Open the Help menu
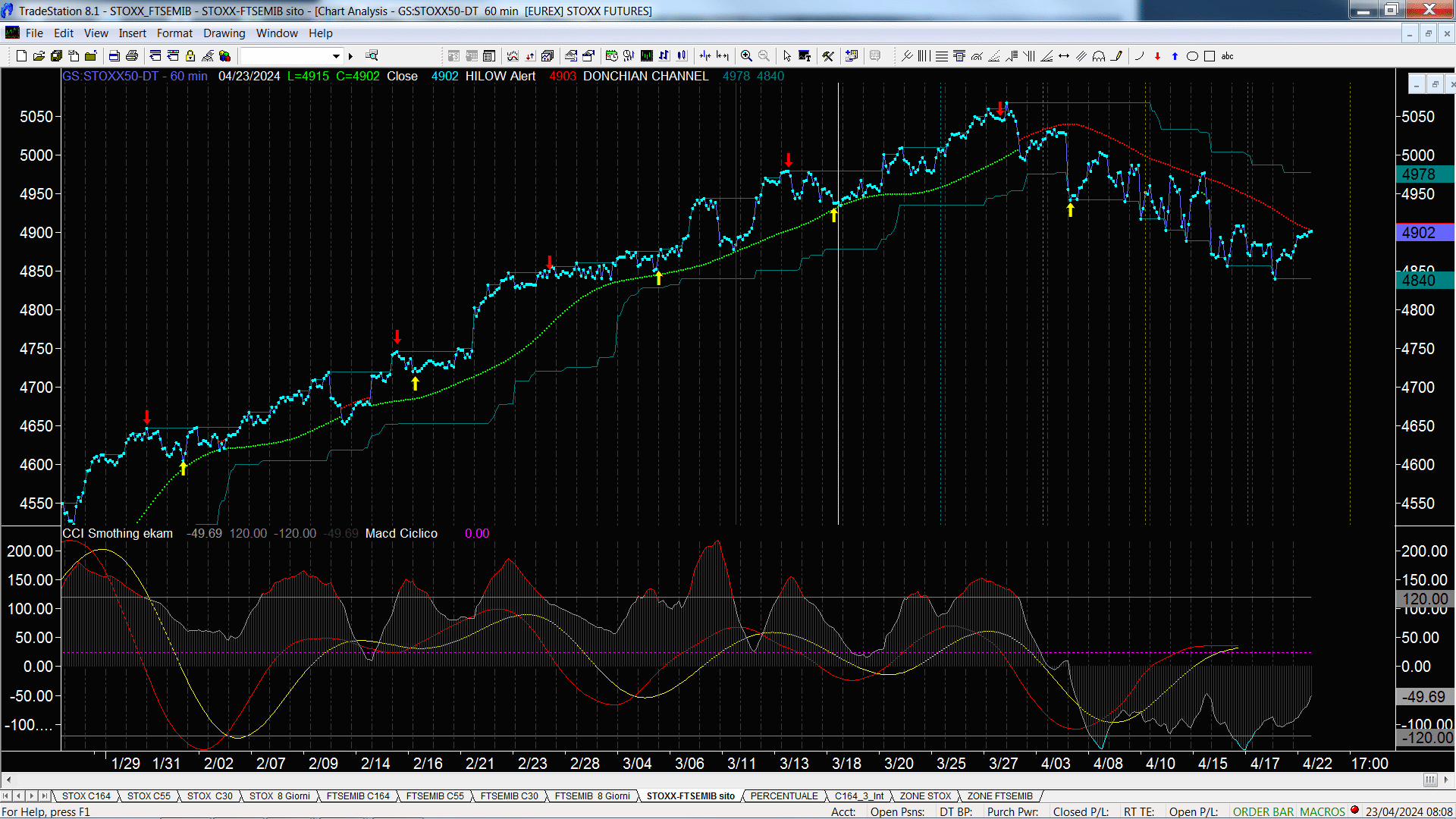1456x819 pixels. click(x=320, y=33)
